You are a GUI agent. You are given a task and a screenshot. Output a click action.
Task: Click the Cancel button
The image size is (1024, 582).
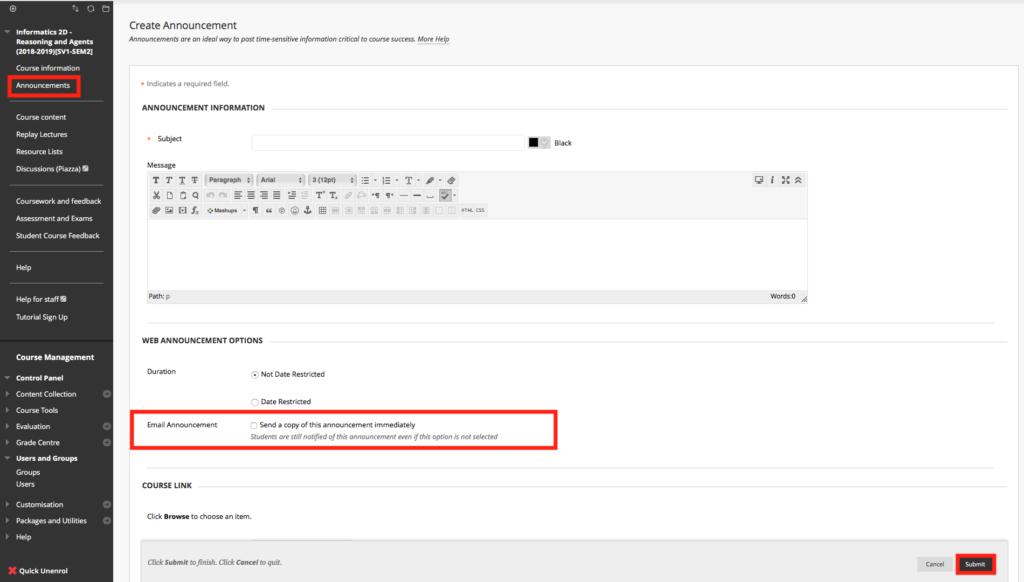click(x=935, y=564)
